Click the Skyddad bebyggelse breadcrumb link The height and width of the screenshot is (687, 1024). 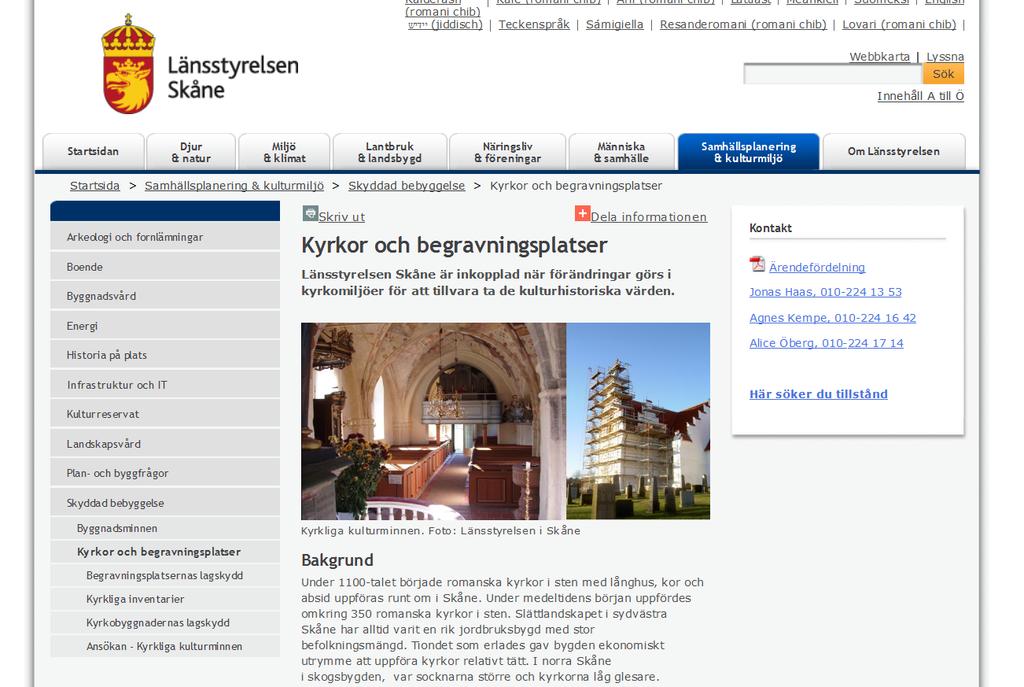click(407, 186)
